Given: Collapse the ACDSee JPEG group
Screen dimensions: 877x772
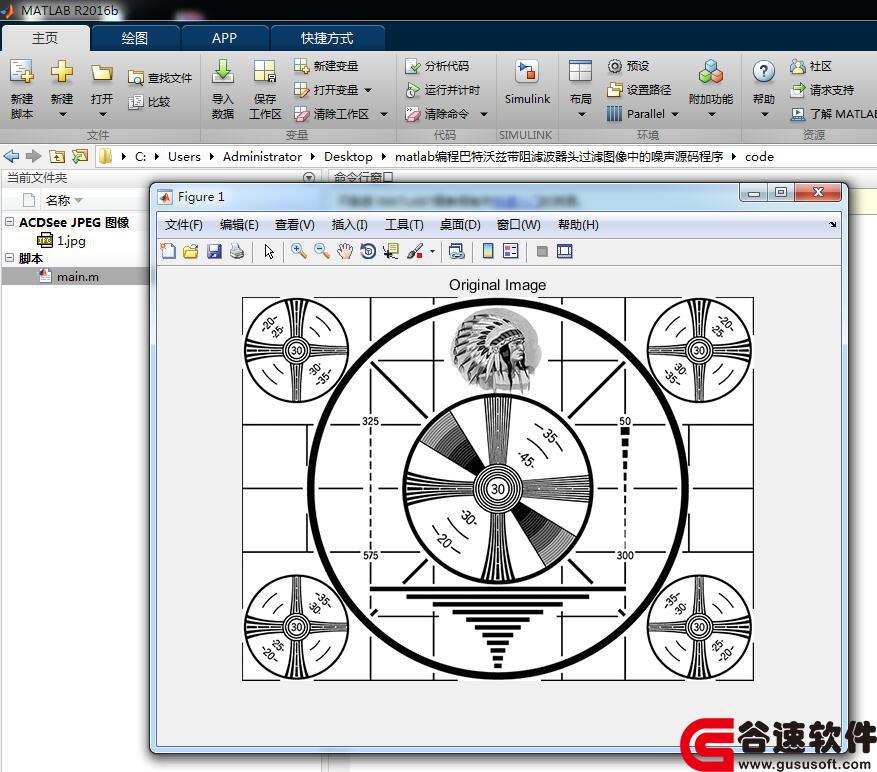Looking at the screenshot, I should pos(10,222).
